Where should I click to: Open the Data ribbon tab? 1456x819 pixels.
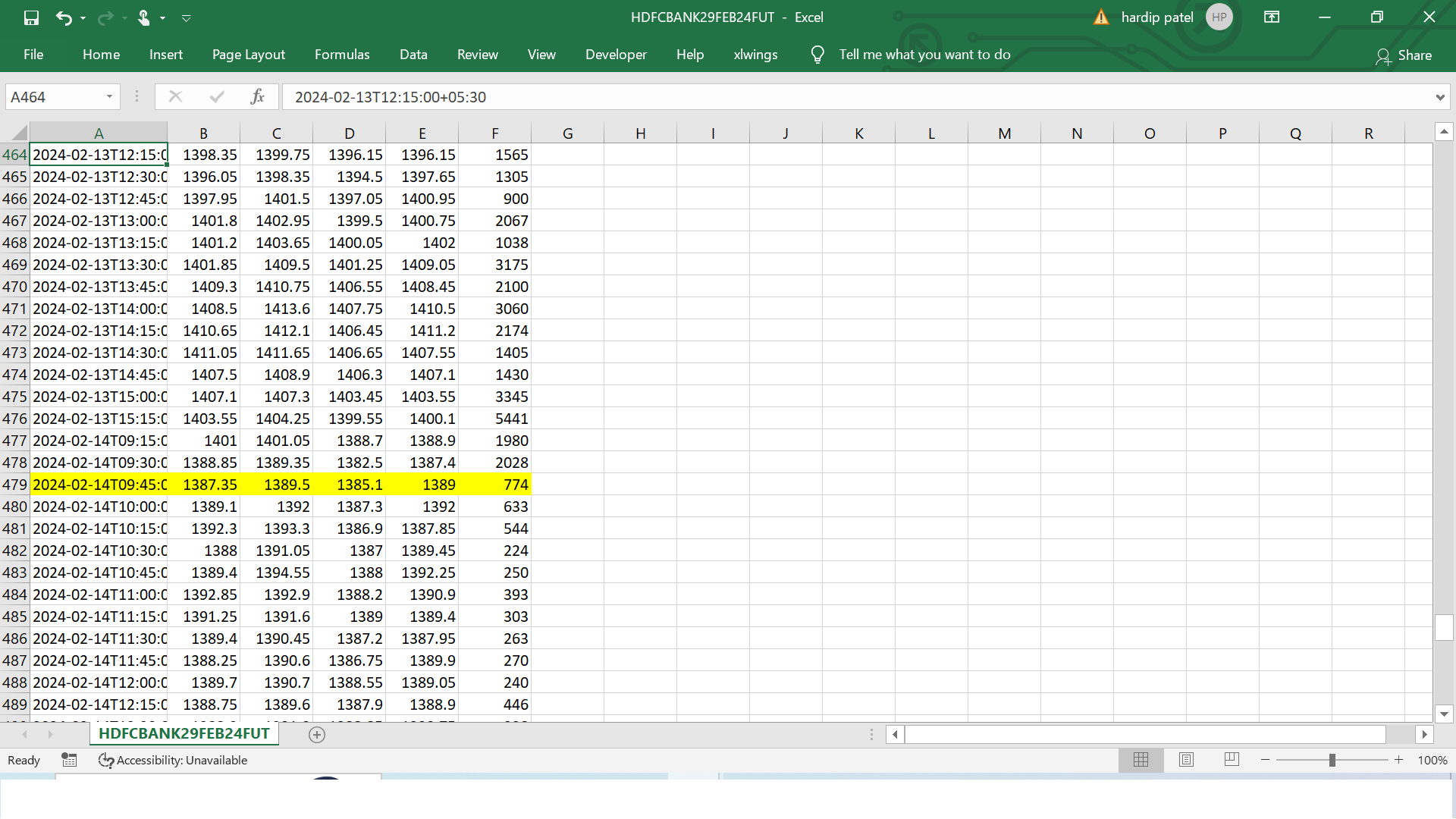coord(412,54)
